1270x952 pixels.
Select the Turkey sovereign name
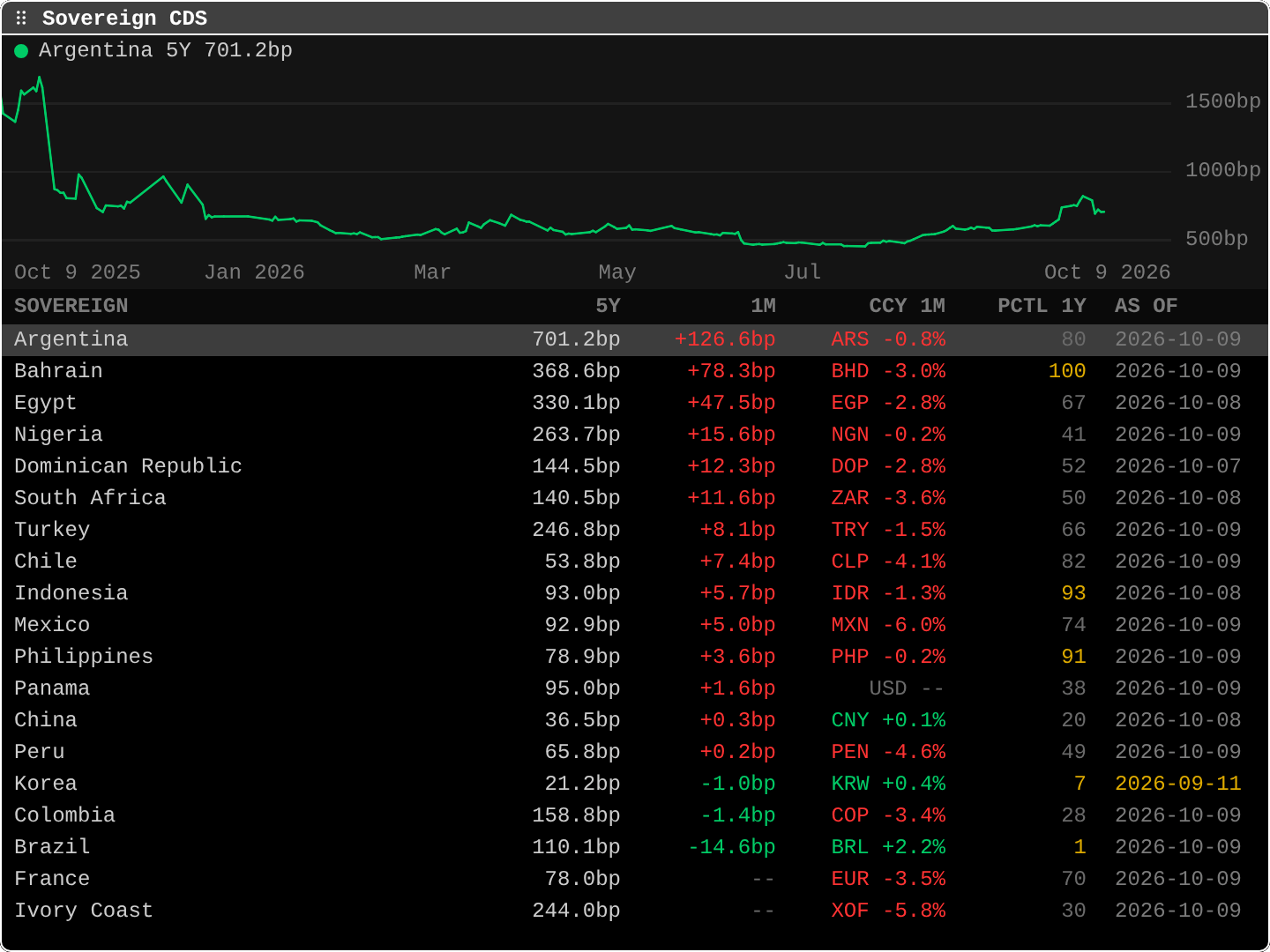coord(52,530)
